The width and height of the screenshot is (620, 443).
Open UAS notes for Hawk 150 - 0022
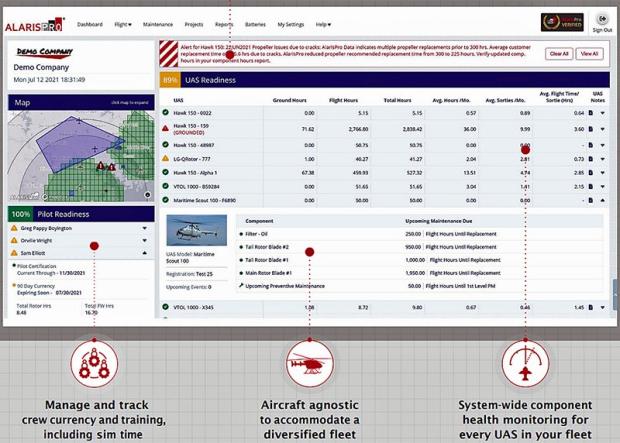591,114
